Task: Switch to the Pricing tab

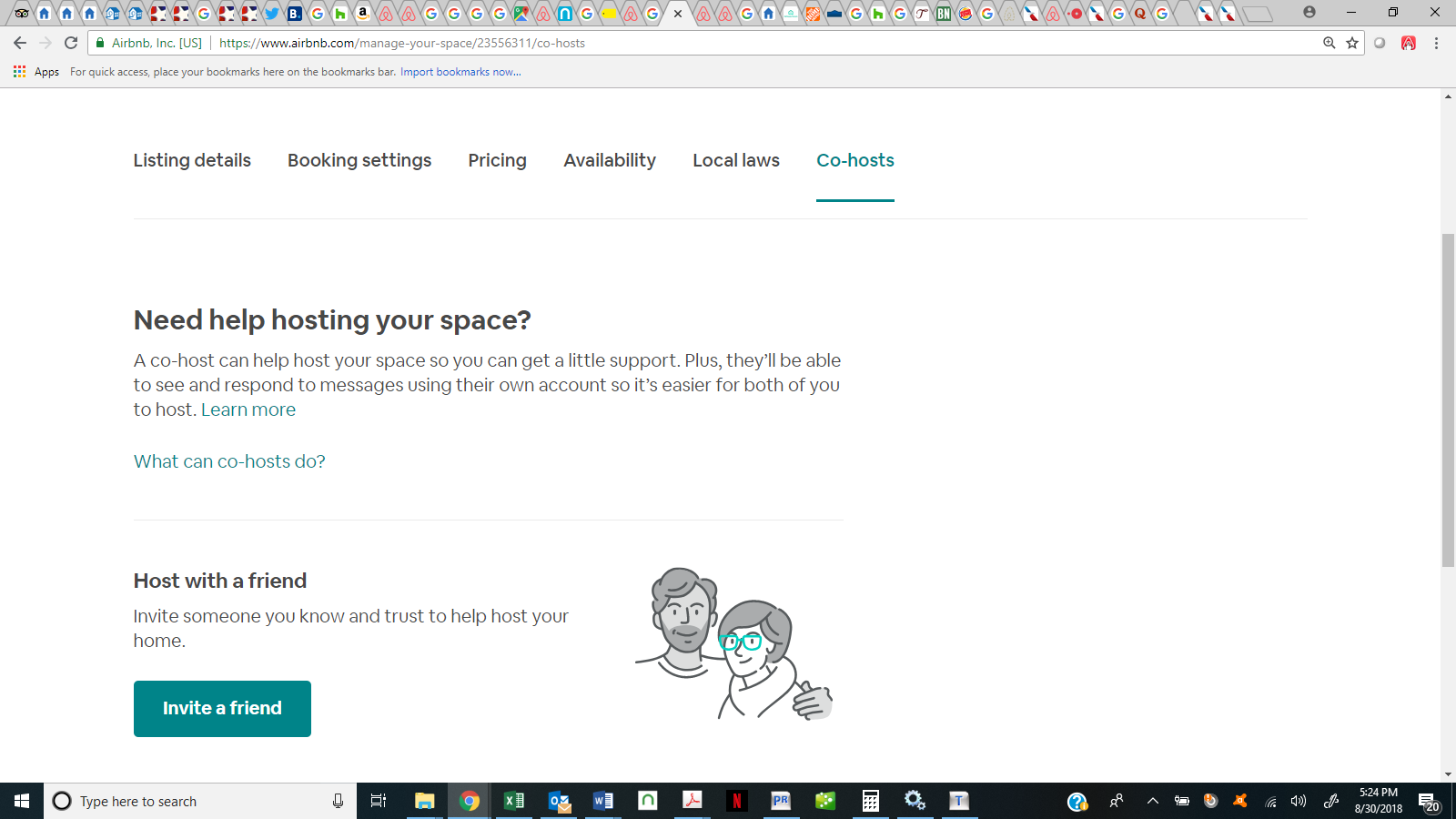Action: (497, 160)
